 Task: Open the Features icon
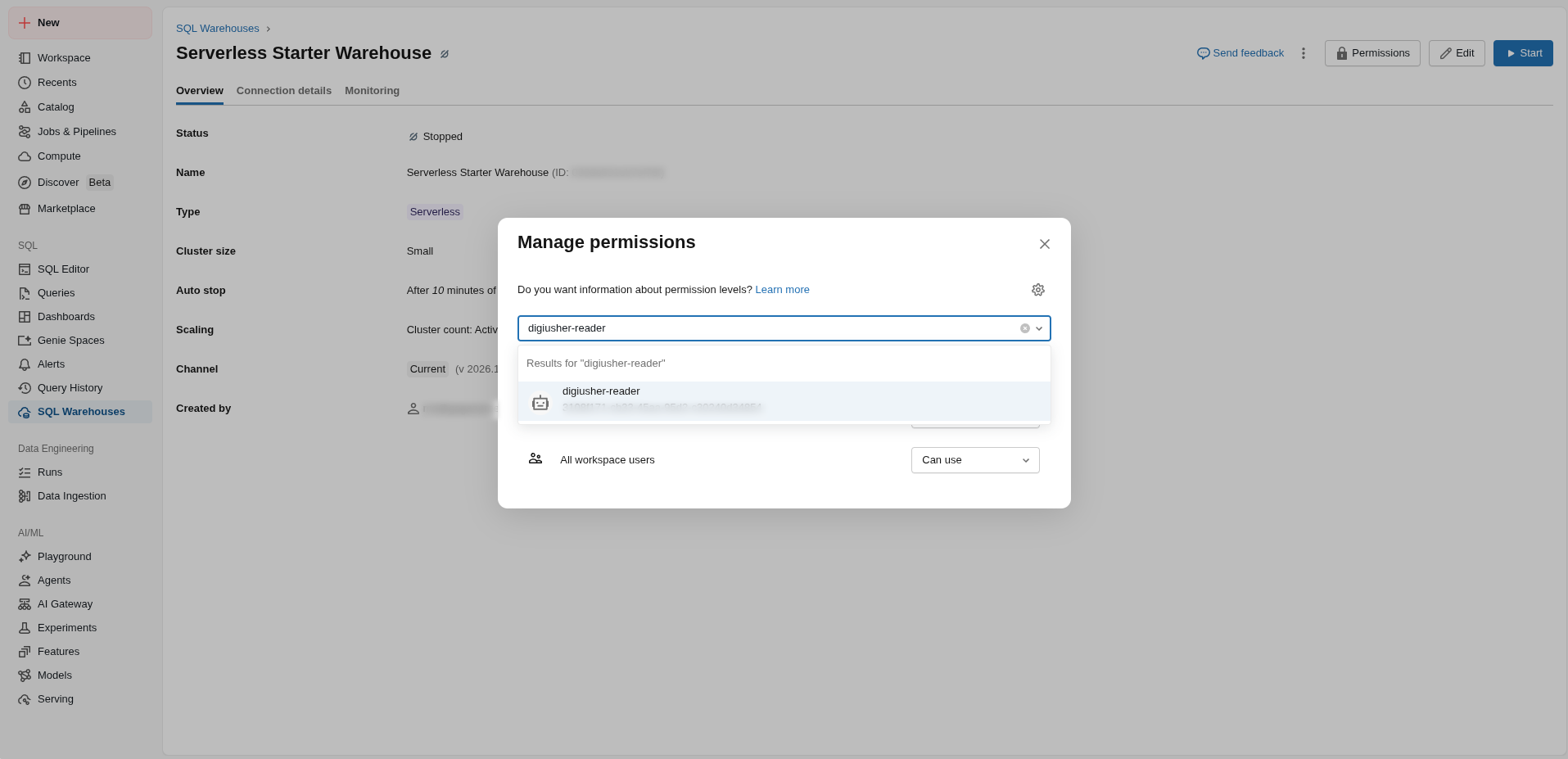tap(25, 652)
